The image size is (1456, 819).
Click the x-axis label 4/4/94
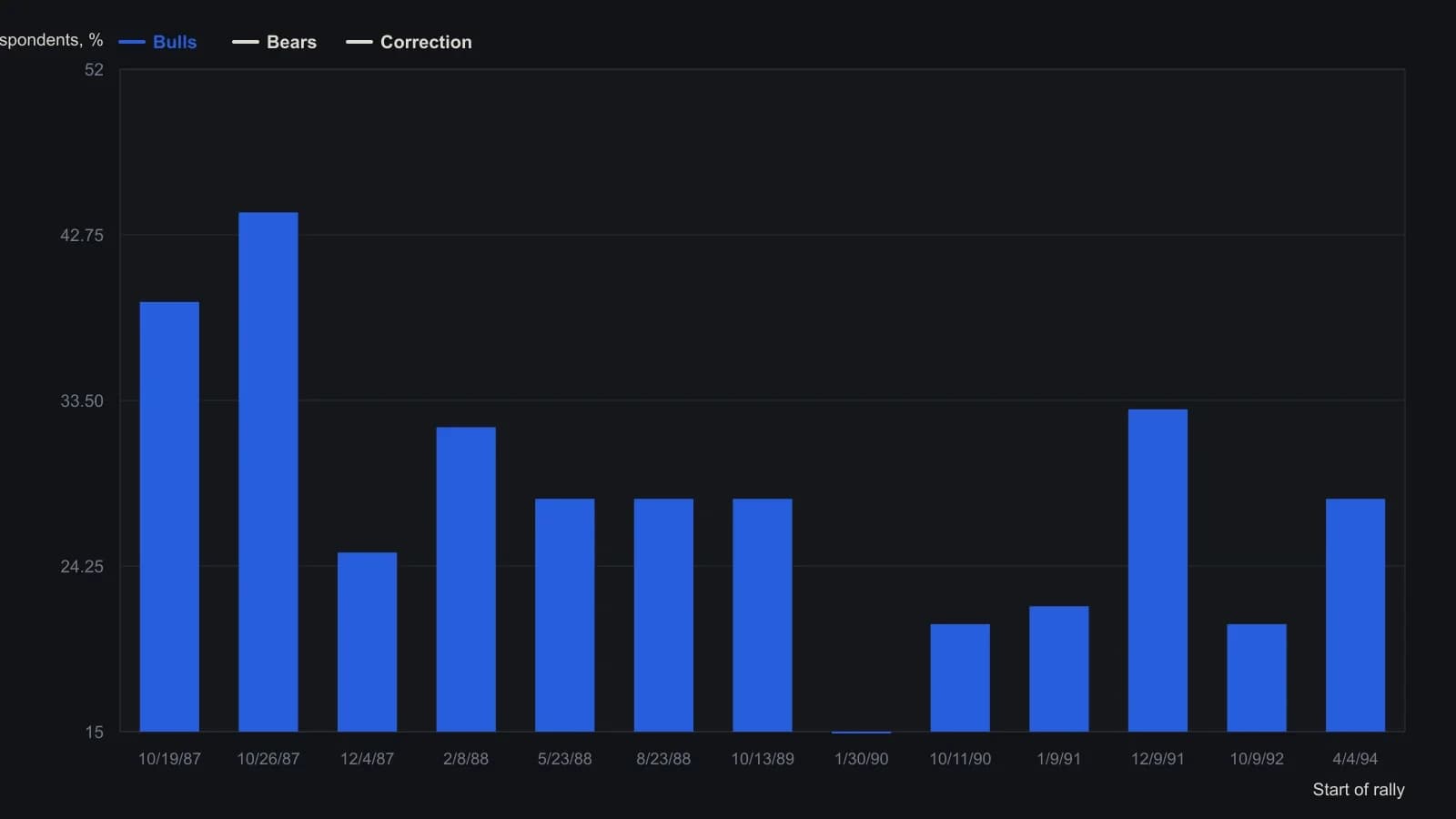1356,759
